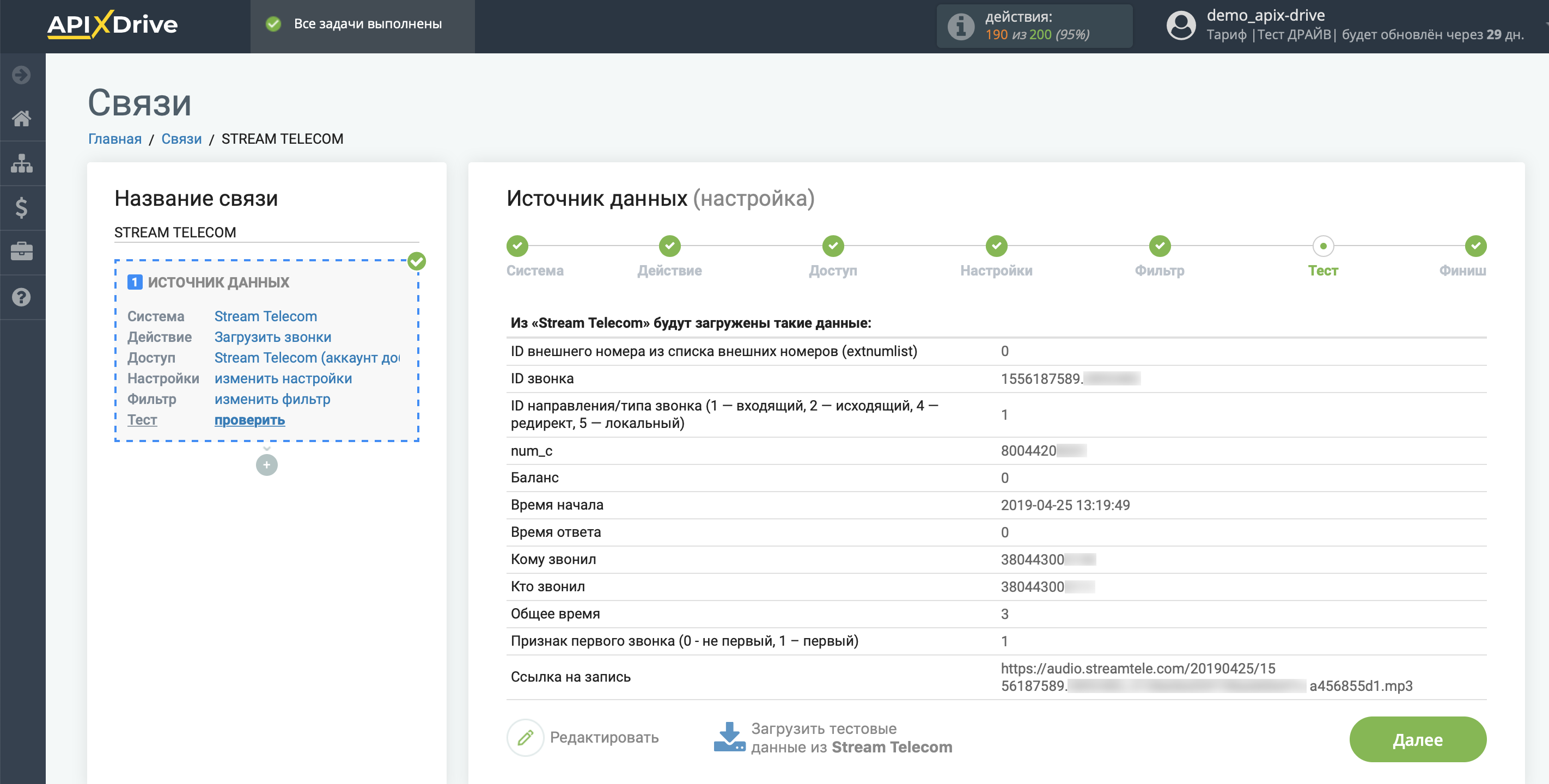The width and height of the screenshot is (1549, 784).
Task: Click the Общее время row label
Action: [556, 614]
